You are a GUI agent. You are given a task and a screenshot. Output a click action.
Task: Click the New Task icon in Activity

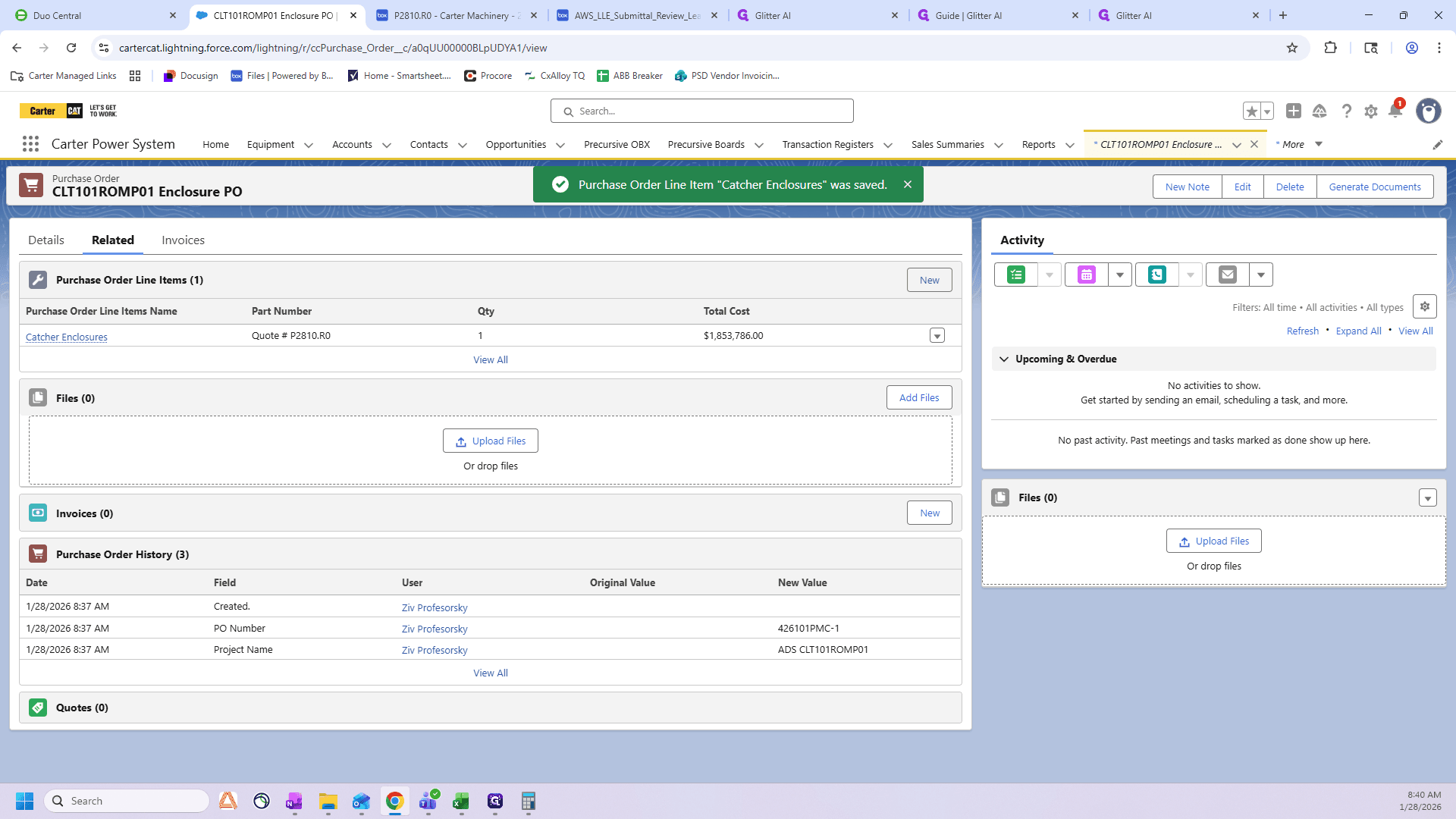pyautogui.click(x=1016, y=275)
